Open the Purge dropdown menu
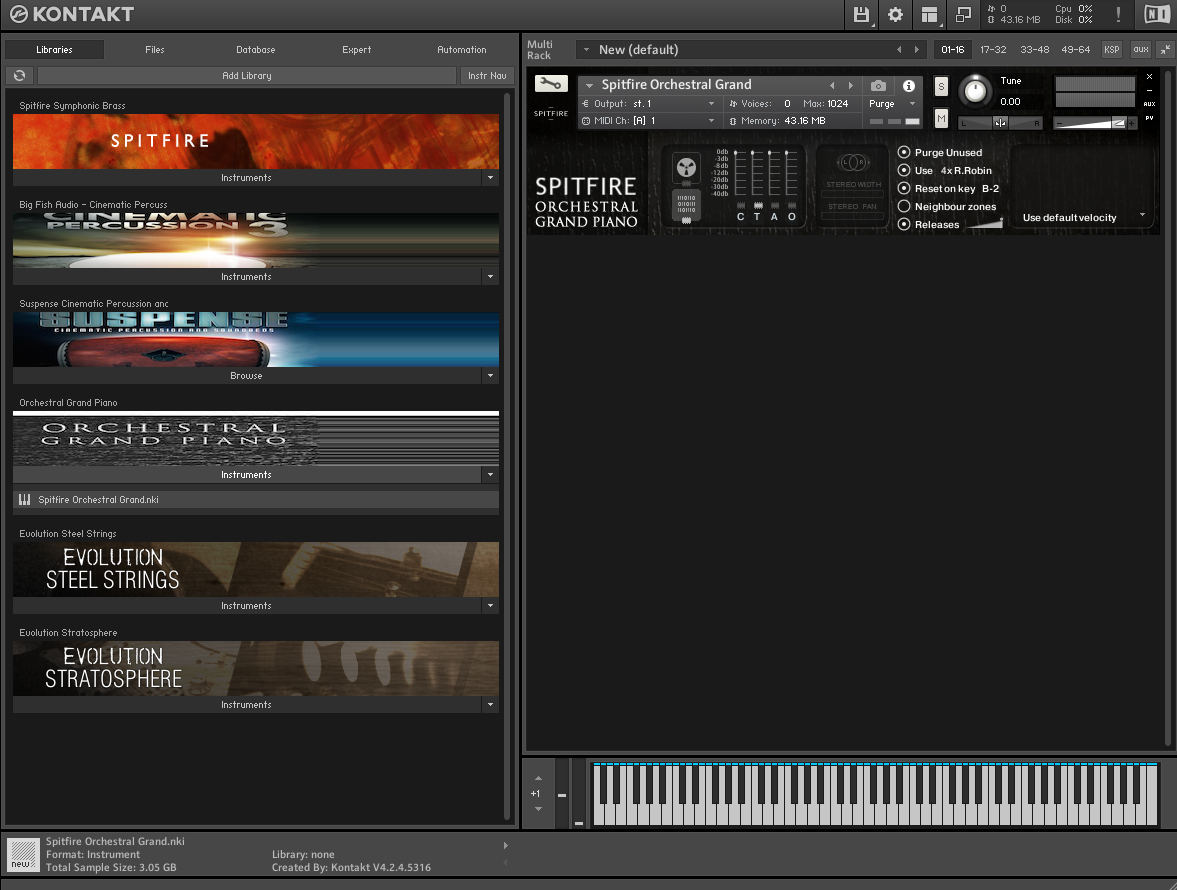The width and height of the screenshot is (1177, 890). pos(893,104)
